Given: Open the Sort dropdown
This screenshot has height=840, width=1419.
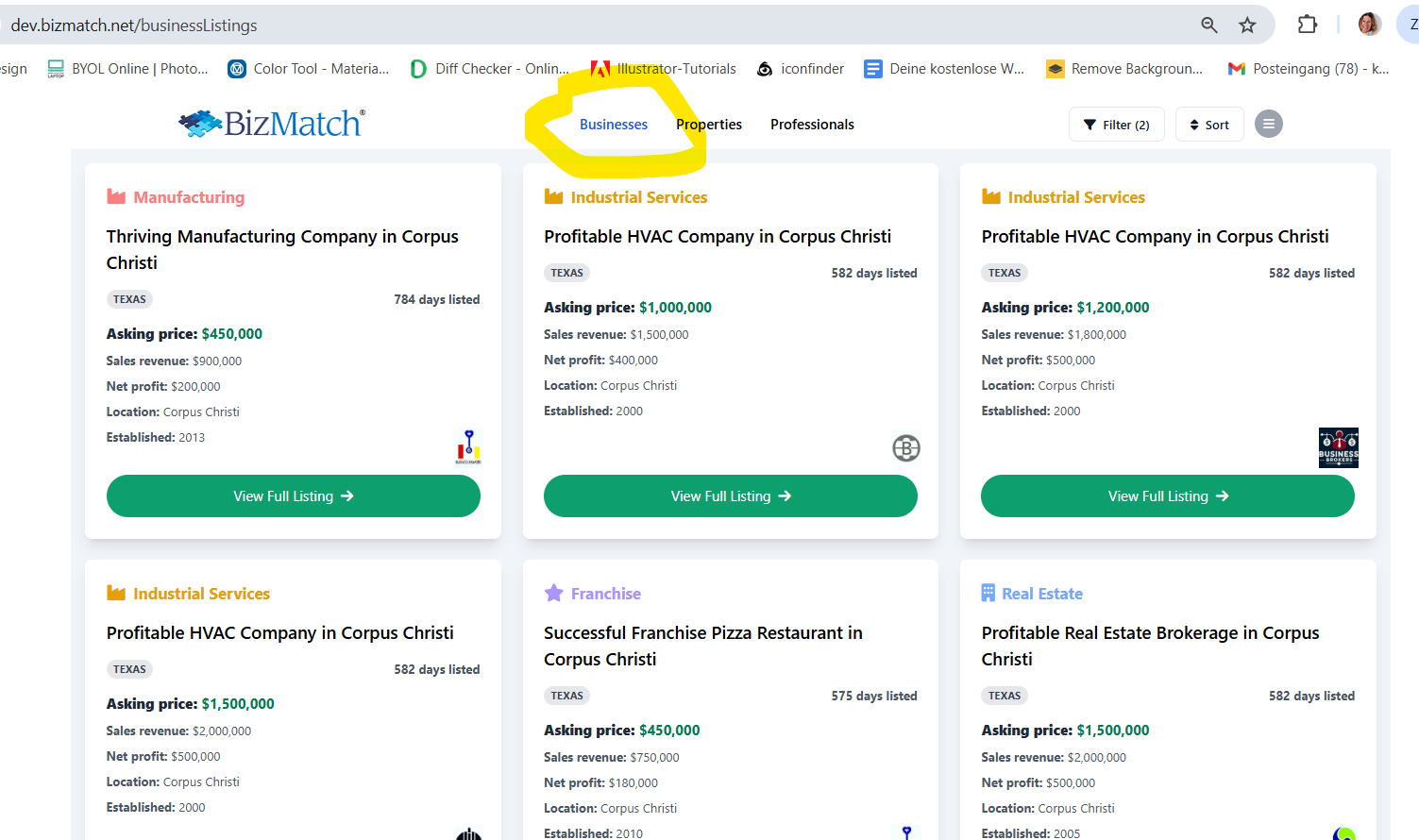Looking at the screenshot, I should point(1208,125).
